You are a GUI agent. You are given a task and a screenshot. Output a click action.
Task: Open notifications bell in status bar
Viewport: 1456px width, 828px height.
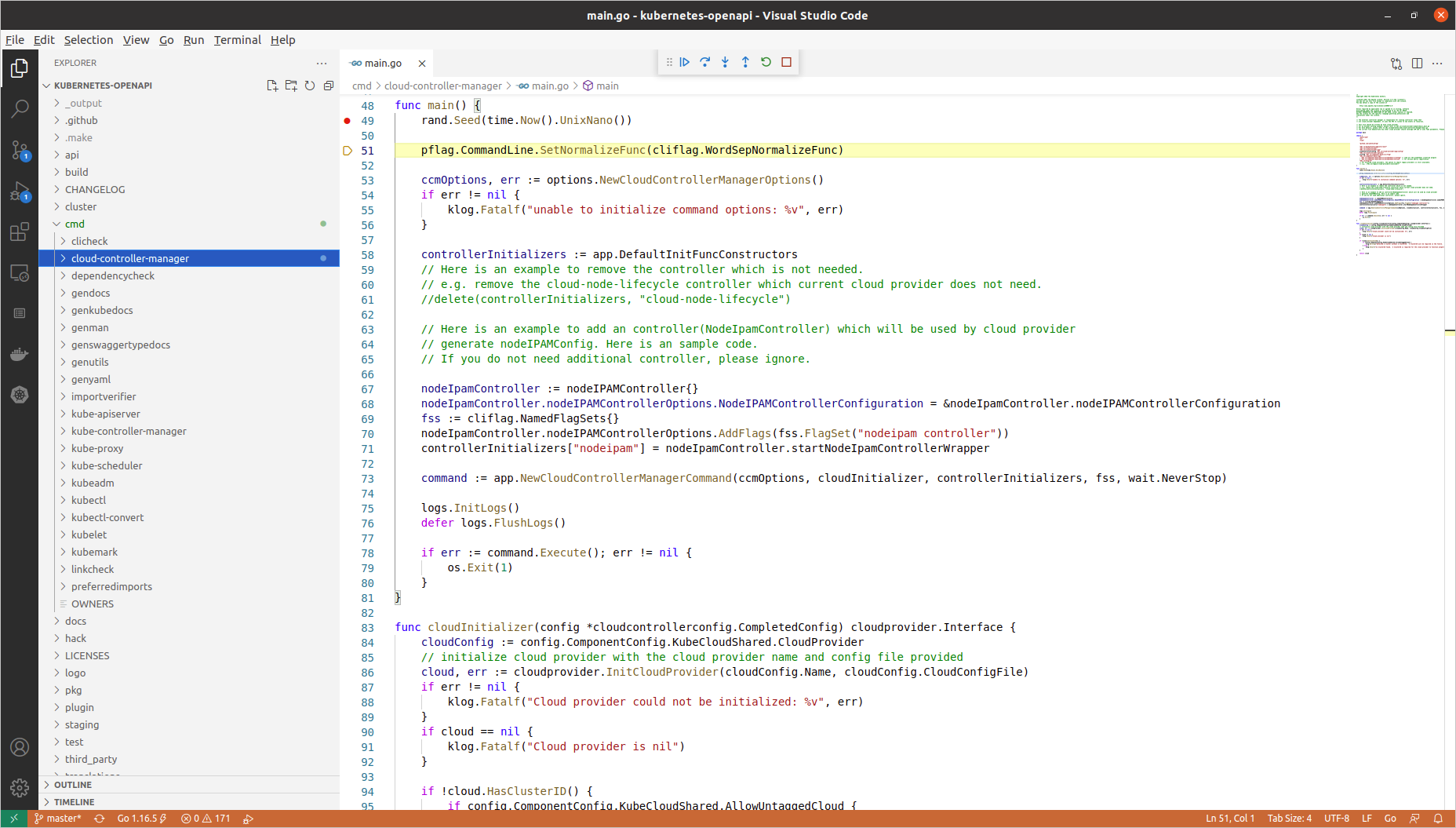point(1438,819)
